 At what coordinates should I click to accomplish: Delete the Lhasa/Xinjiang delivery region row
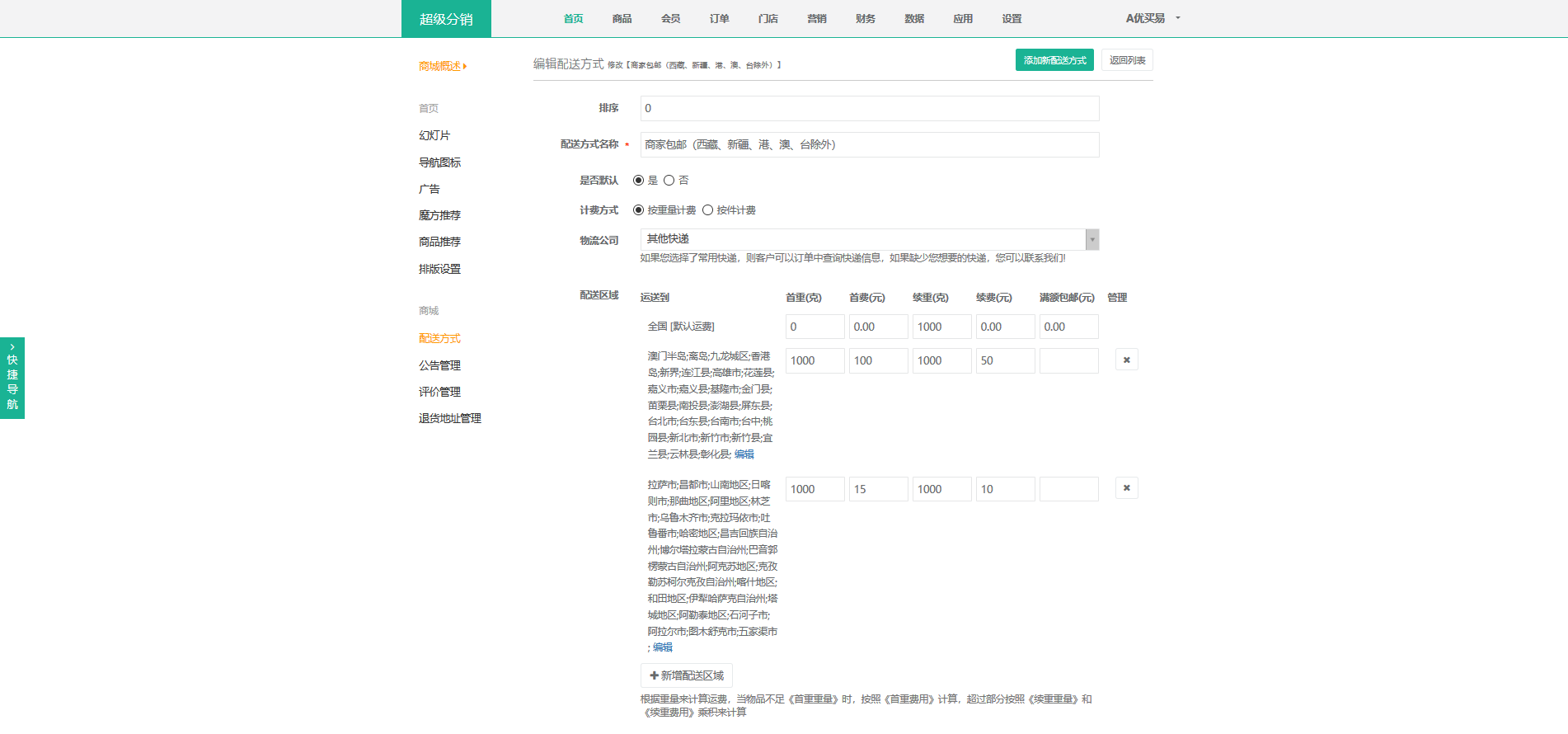click(x=1126, y=488)
